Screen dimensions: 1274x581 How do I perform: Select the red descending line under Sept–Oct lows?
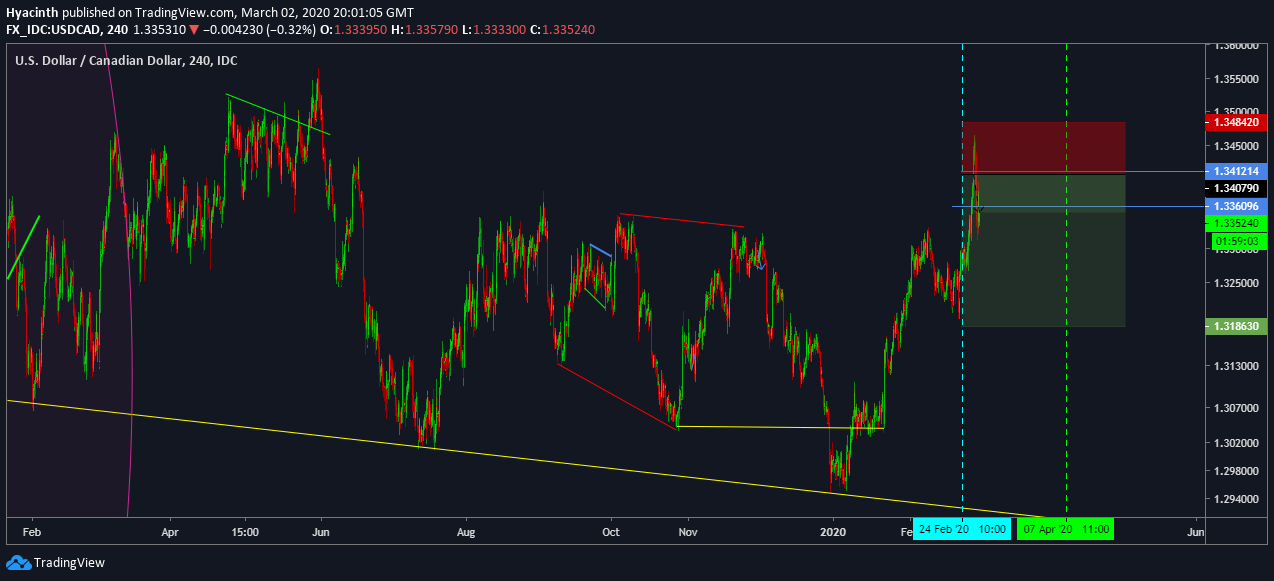[x=616, y=396]
